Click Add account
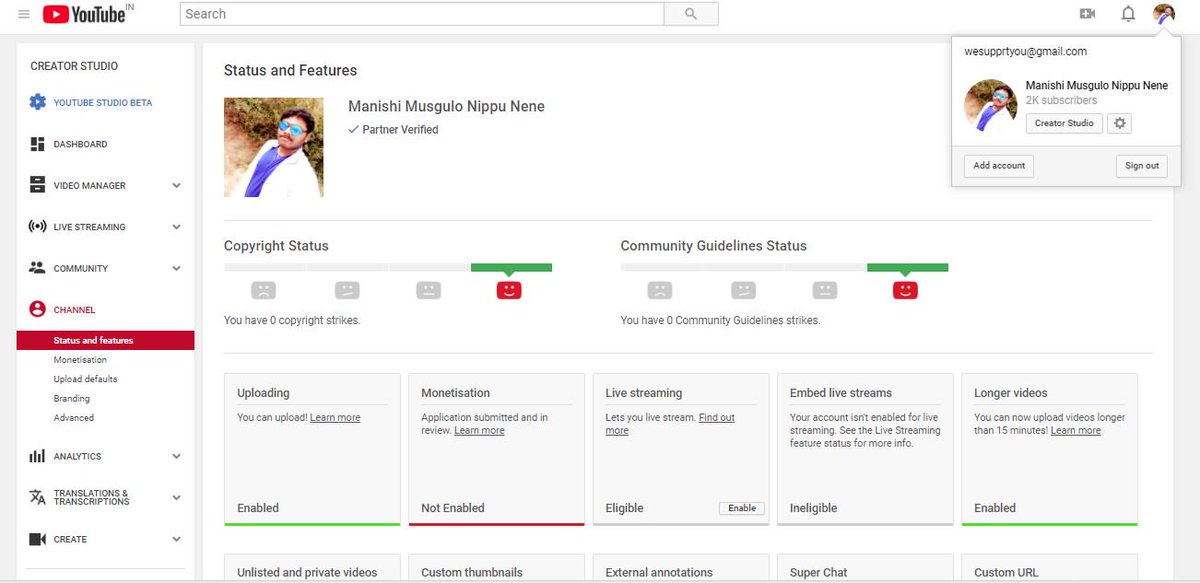 [1000, 165]
